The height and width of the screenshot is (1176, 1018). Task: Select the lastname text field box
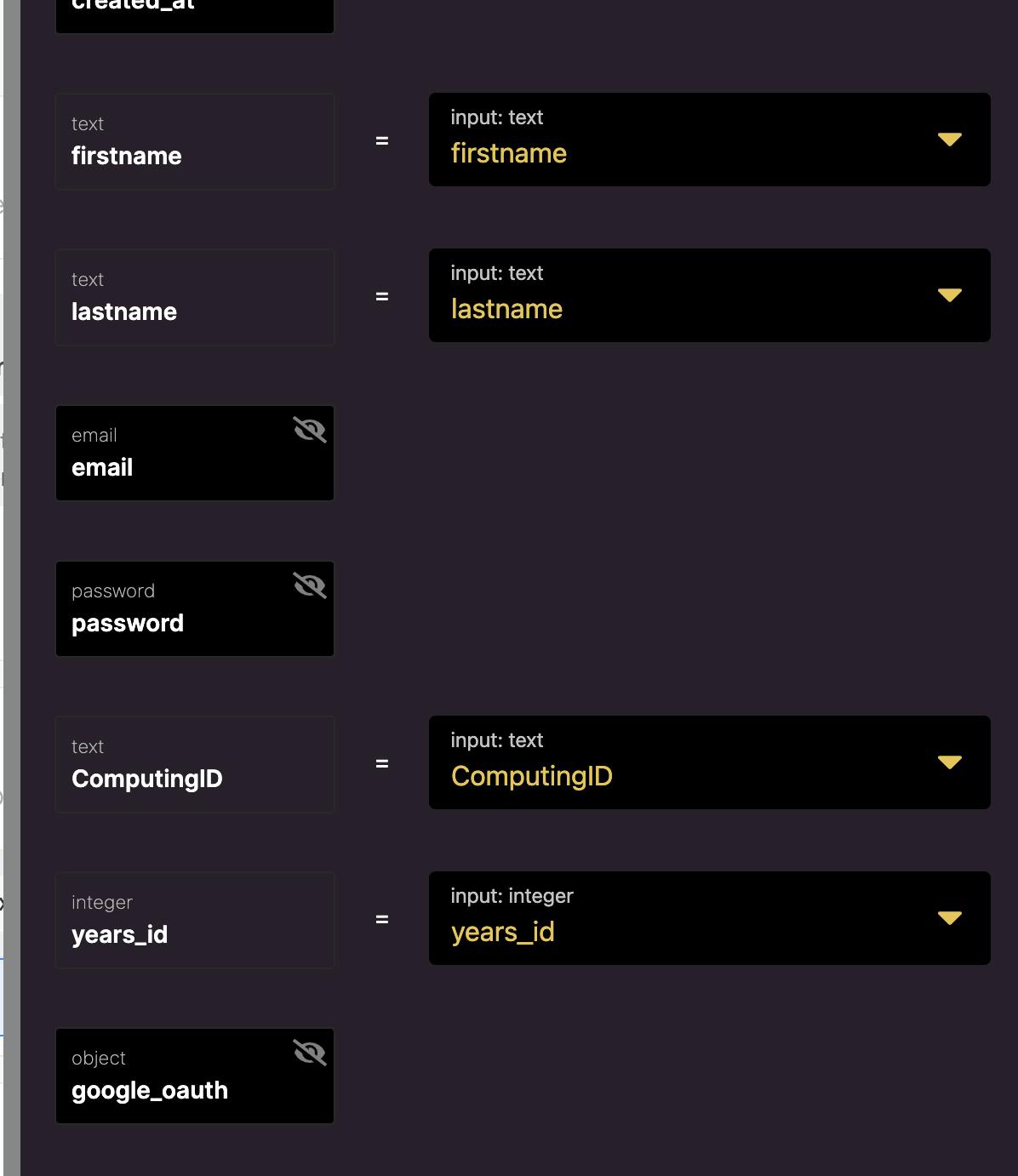194,297
